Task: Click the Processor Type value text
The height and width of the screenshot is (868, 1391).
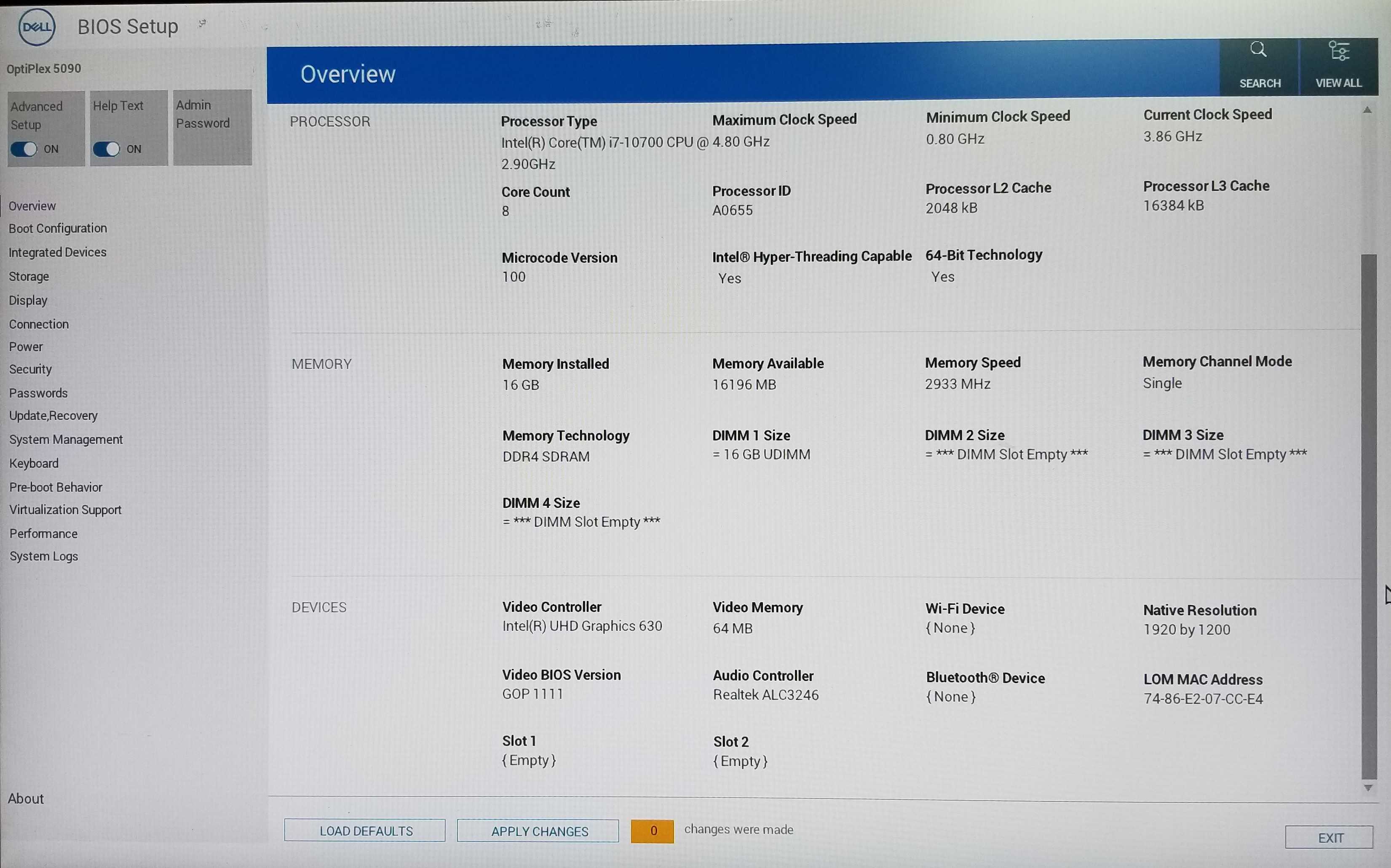Action: point(605,153)
